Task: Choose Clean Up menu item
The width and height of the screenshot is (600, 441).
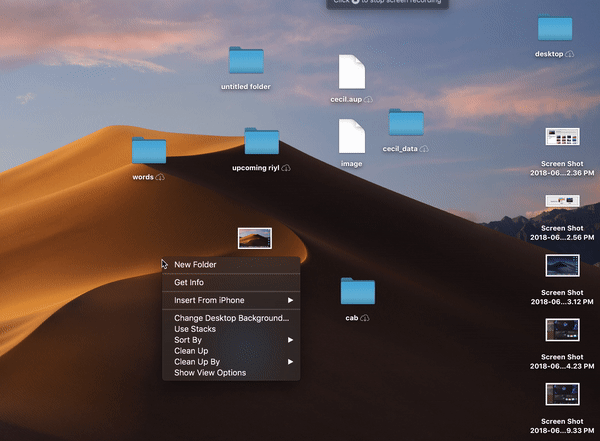Action: coord(191,351)
